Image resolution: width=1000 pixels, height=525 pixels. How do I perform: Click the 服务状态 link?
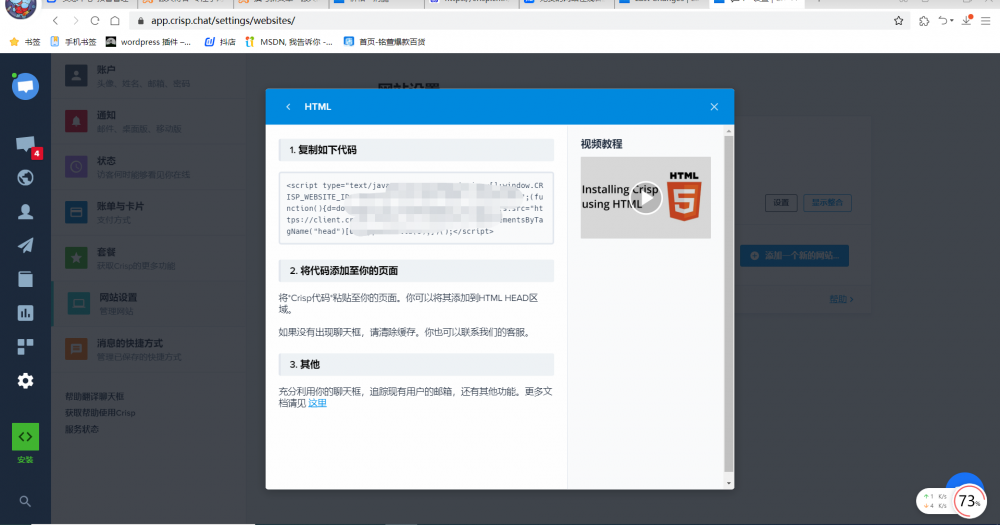[x=82, y=429]
